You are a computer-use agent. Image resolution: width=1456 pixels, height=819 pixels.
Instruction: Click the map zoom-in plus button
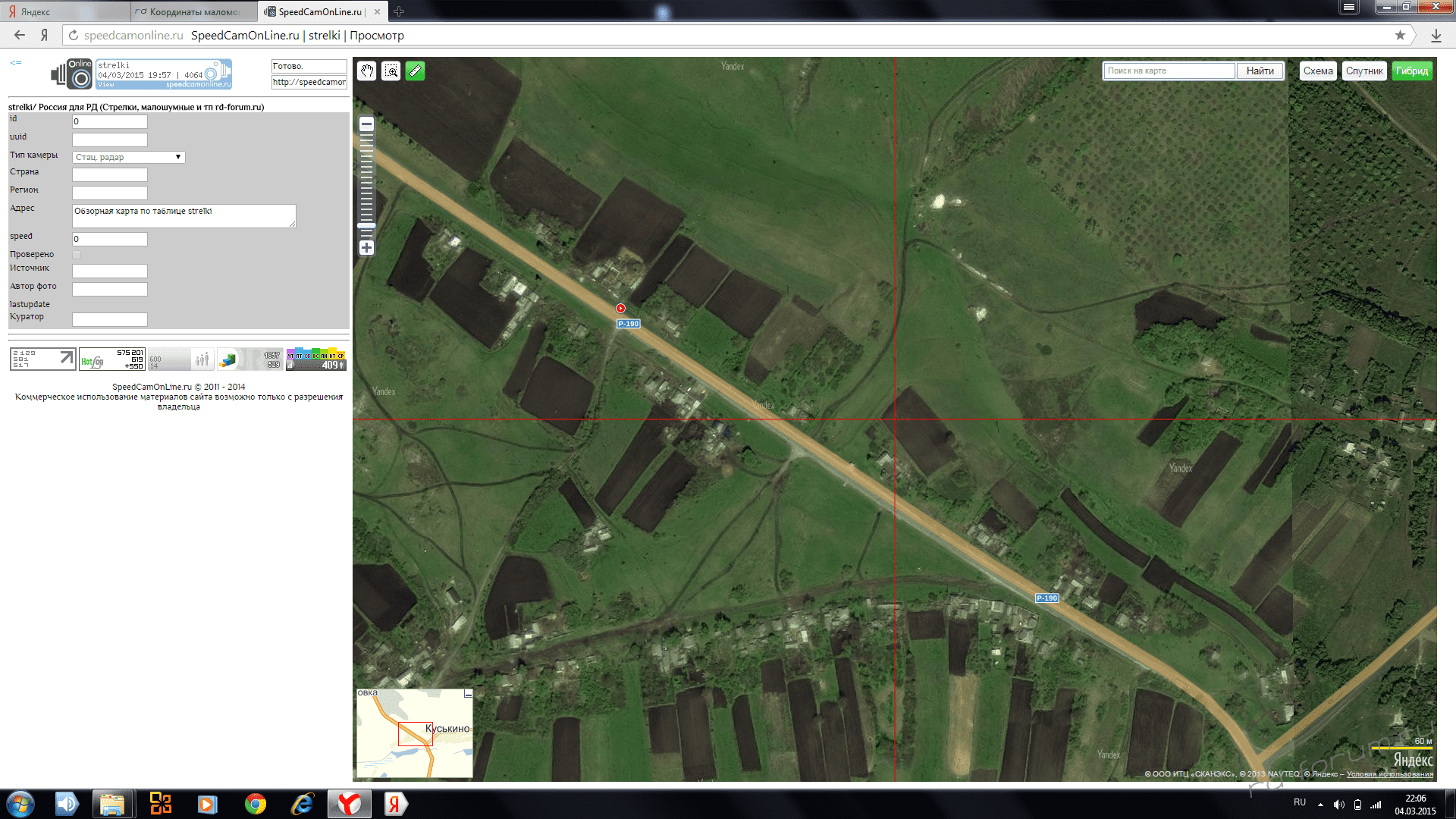pos(366,248)
